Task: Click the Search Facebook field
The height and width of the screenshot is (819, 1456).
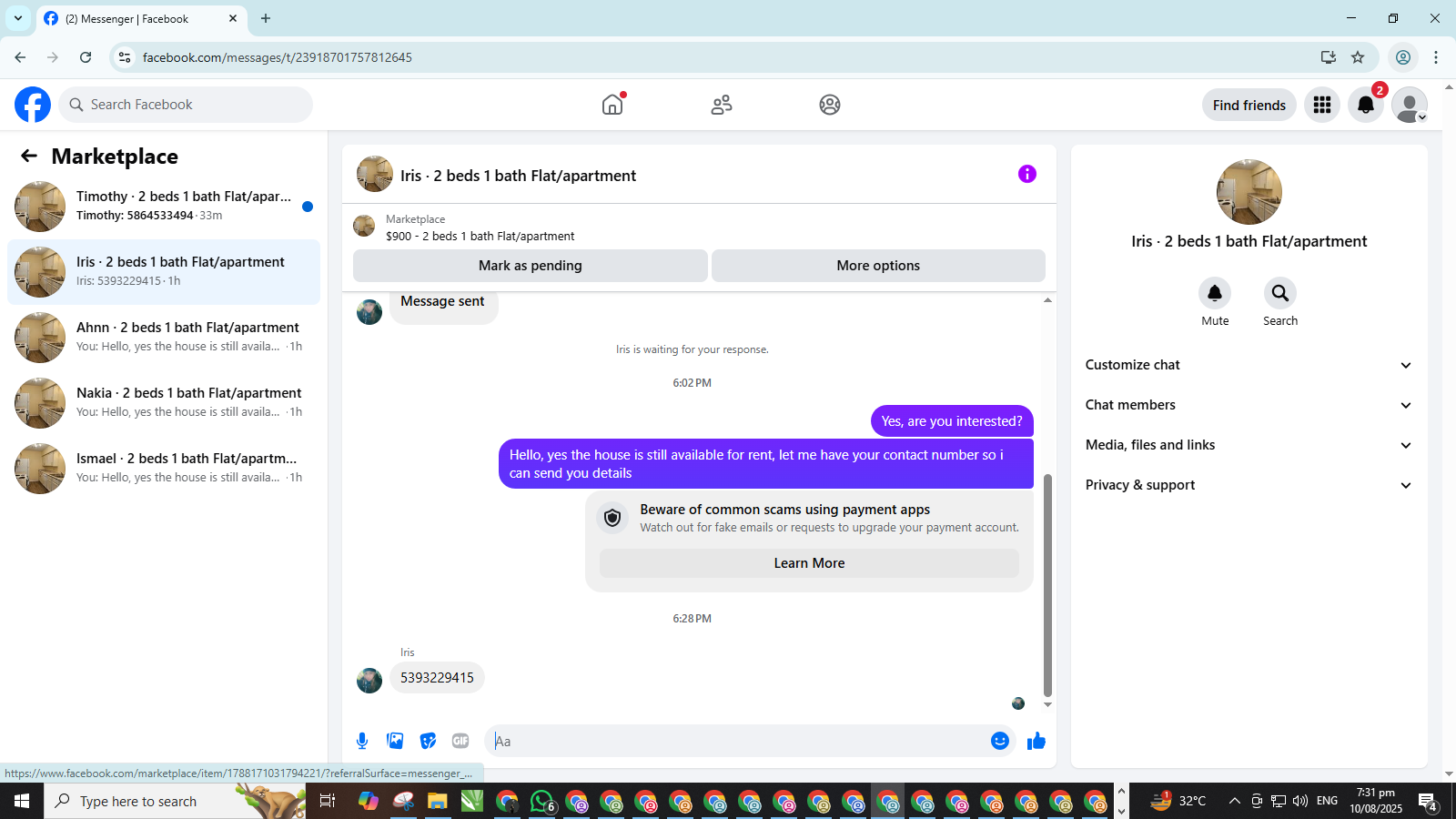Action: tap(186, 105)
